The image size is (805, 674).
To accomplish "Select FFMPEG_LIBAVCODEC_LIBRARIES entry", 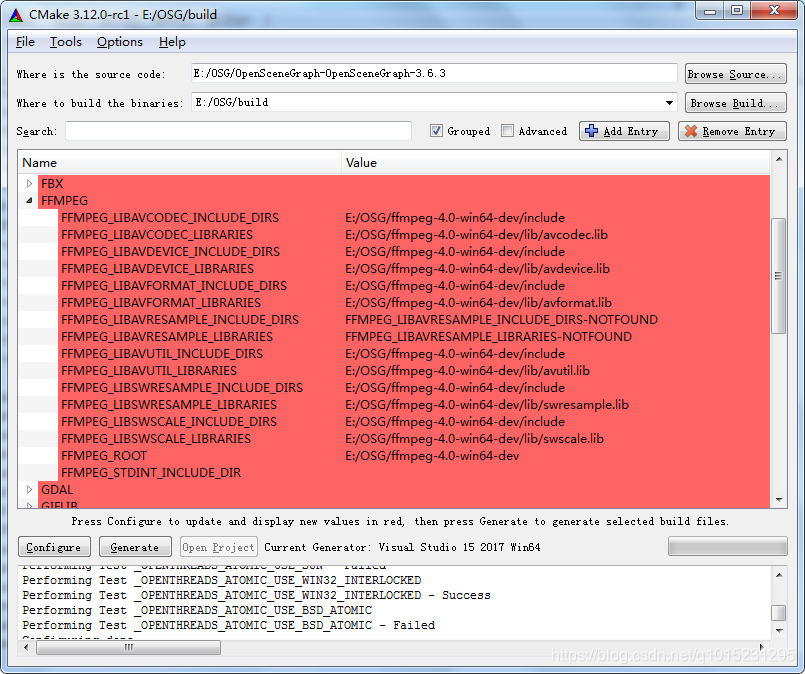I will point(157,235).
